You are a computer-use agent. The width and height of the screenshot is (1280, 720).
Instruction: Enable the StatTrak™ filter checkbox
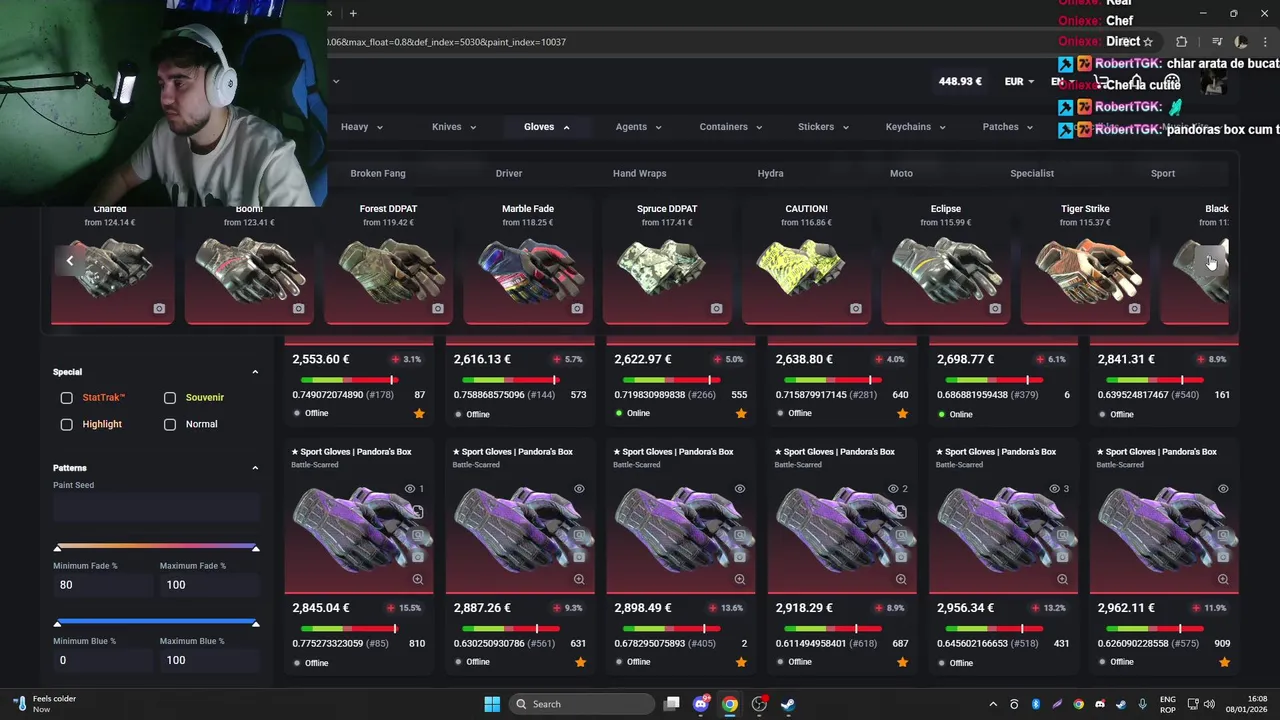pos(66,398)
